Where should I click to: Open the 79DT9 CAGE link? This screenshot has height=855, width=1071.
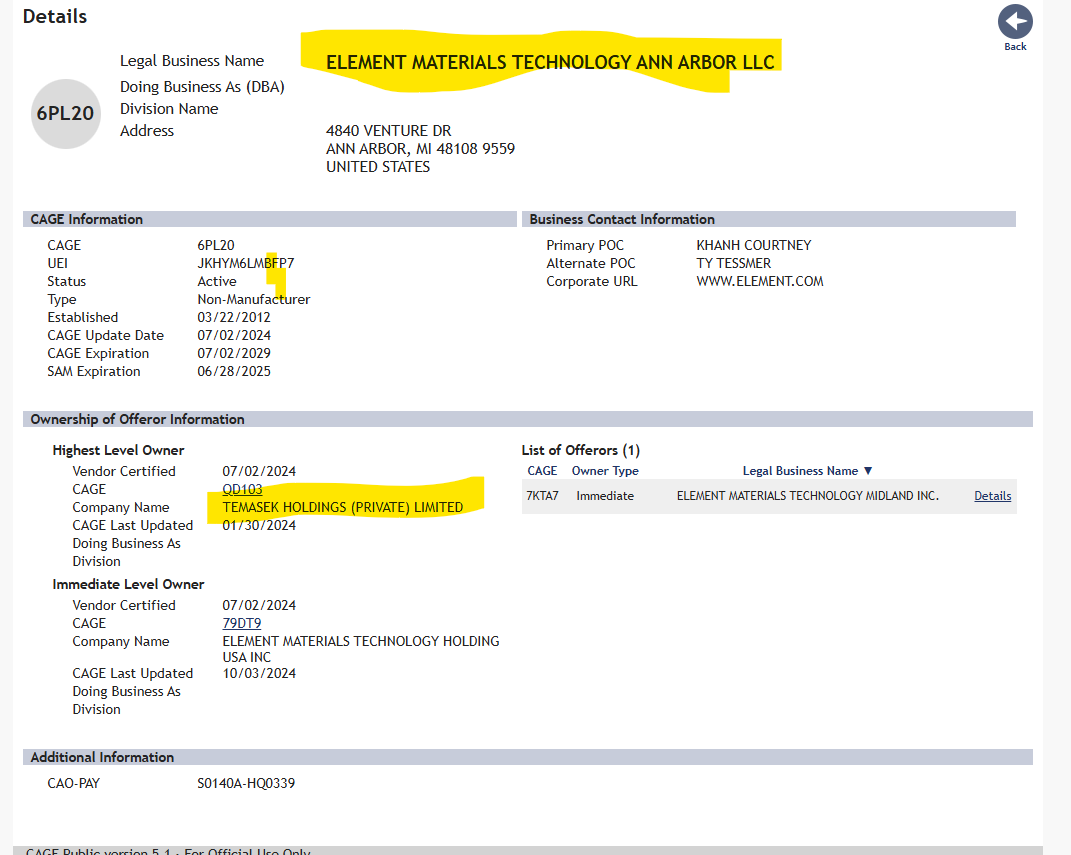(242, 623)
